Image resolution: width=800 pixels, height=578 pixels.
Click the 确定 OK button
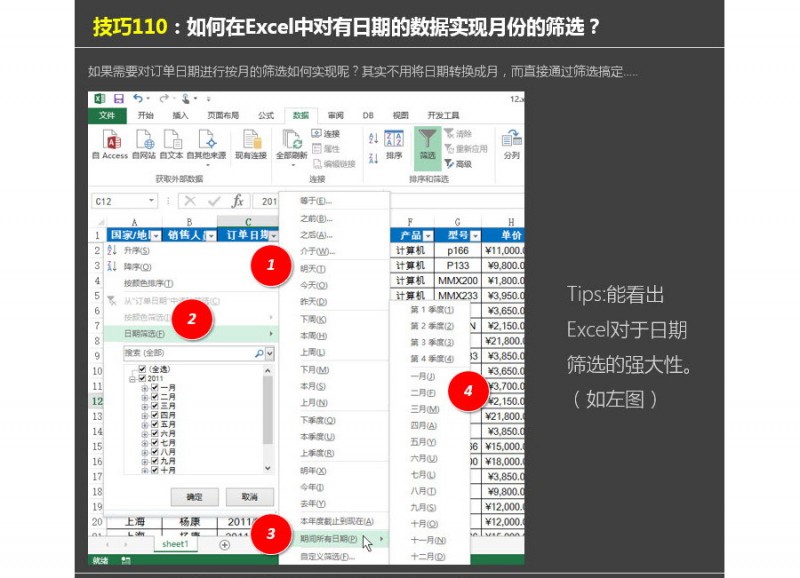(194, 497)
